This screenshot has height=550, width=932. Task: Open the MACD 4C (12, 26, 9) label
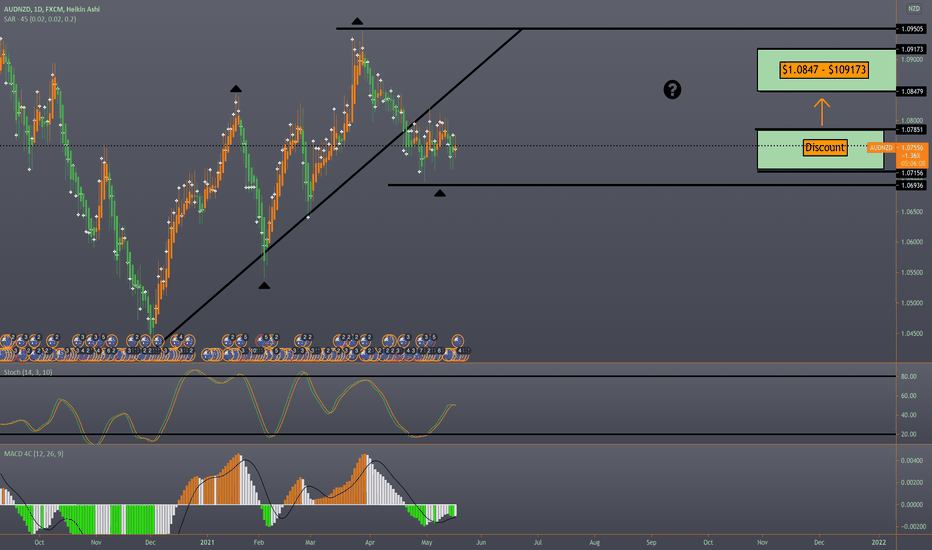pos(34,454)
